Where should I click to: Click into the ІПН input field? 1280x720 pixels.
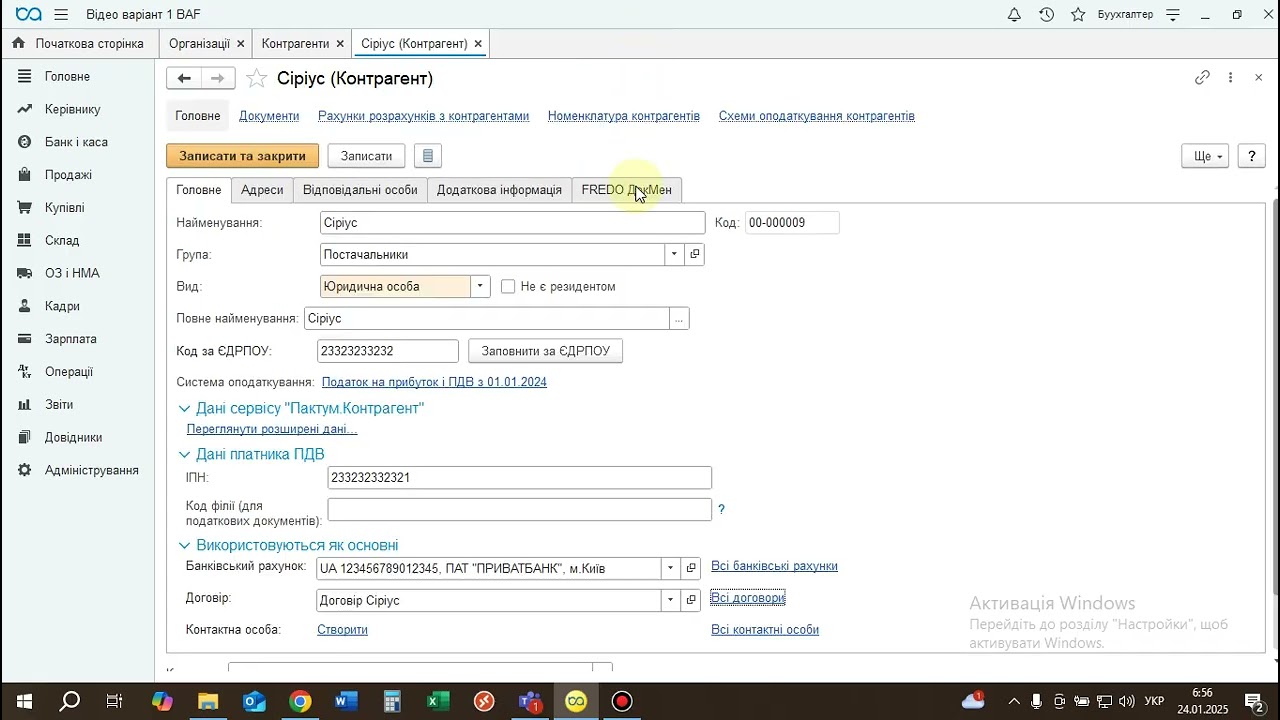click(x=520, y=478)
